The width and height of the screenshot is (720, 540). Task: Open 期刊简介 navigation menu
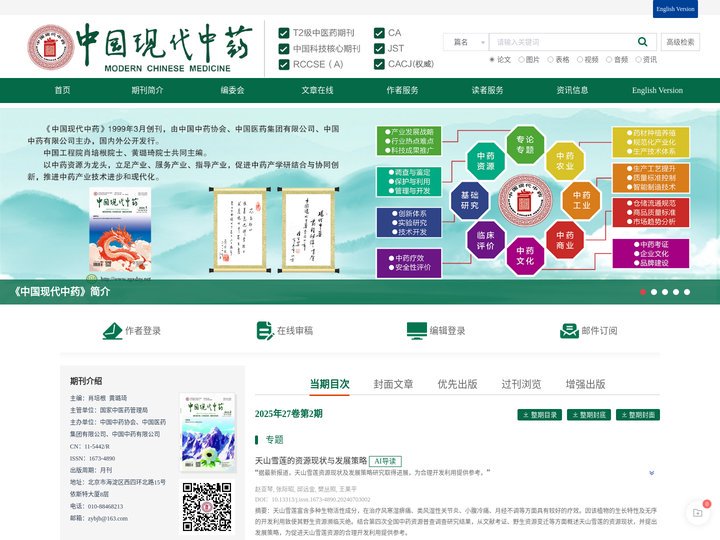click(x=147, y=90)
